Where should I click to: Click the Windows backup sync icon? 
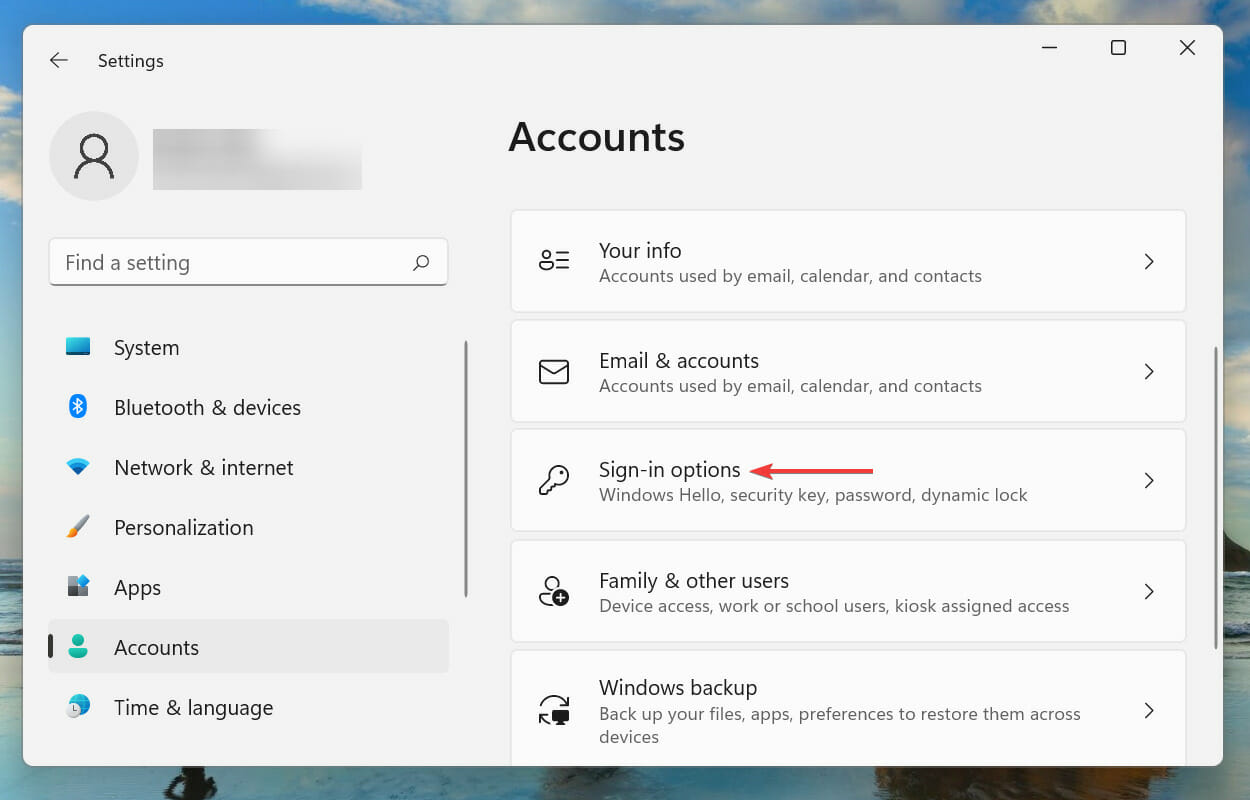click(554, 710)
